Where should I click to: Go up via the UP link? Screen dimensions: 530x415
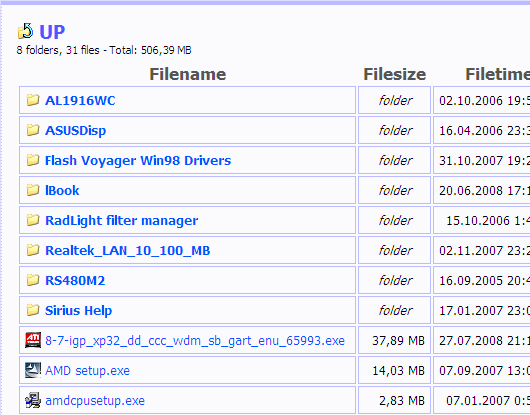52,32
